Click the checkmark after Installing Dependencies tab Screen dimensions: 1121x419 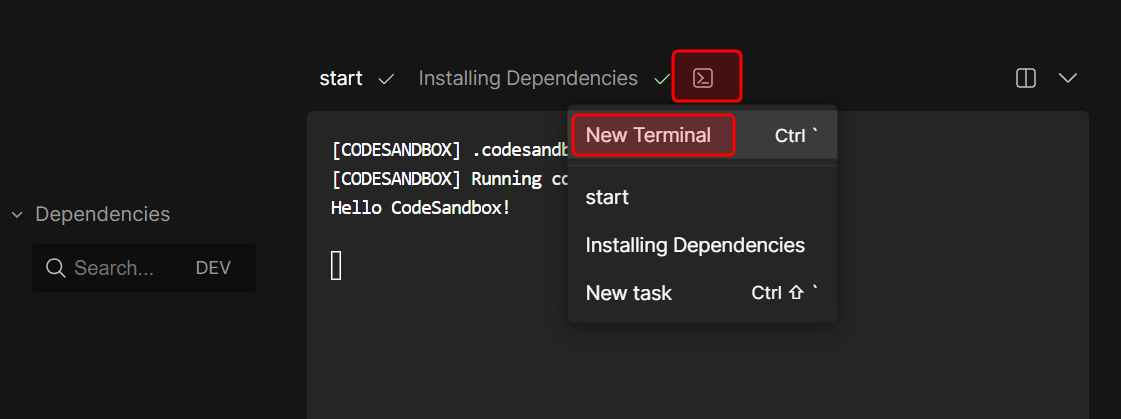point(661,78)
